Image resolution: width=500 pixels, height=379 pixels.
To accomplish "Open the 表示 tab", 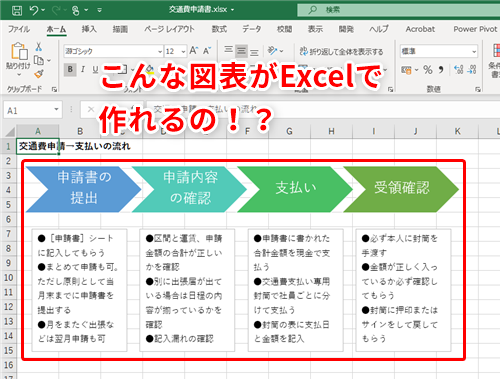I will [x=315, y=29].
